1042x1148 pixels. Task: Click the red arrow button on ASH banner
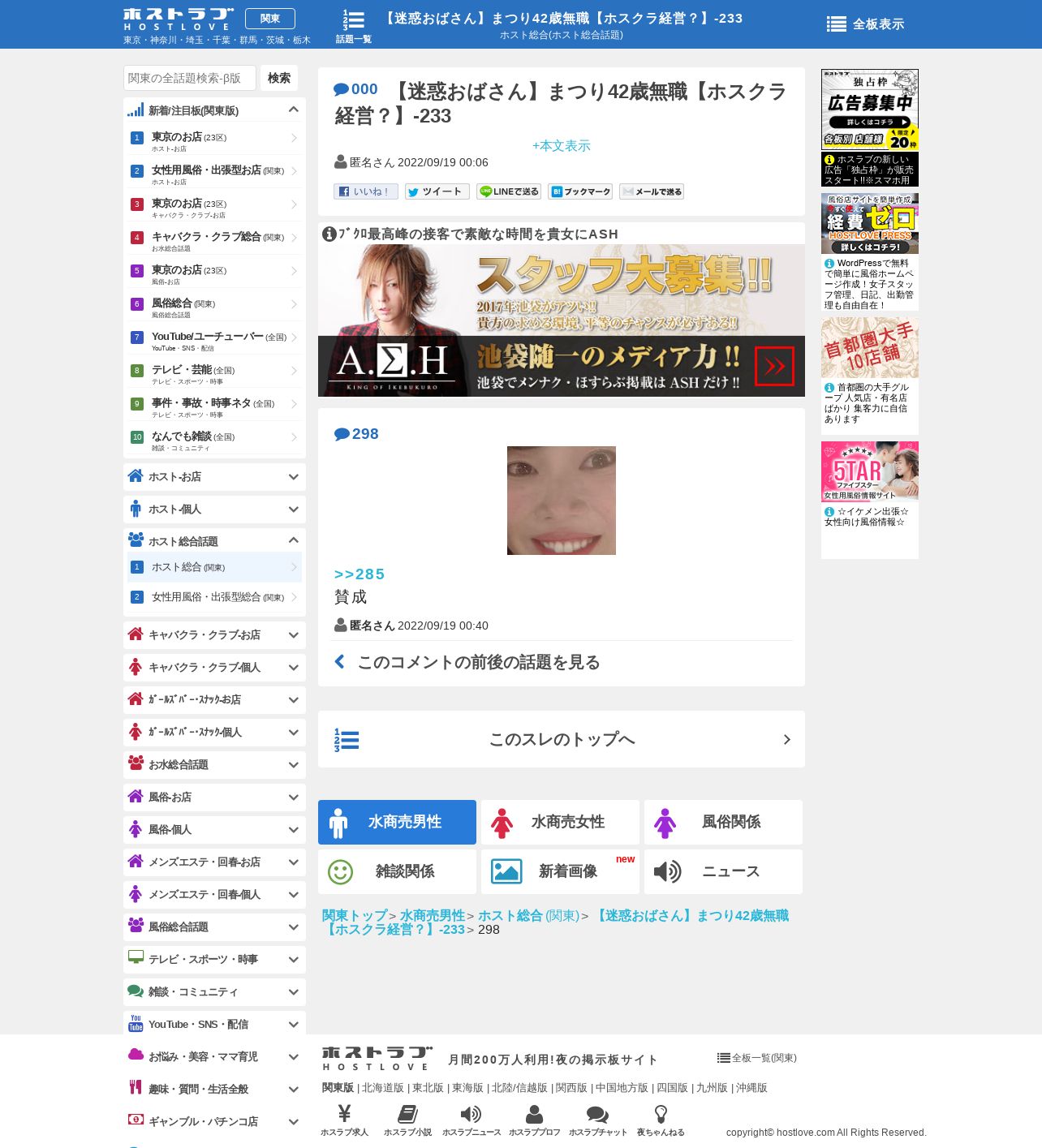pyautogui.click(x=774, y=367)
